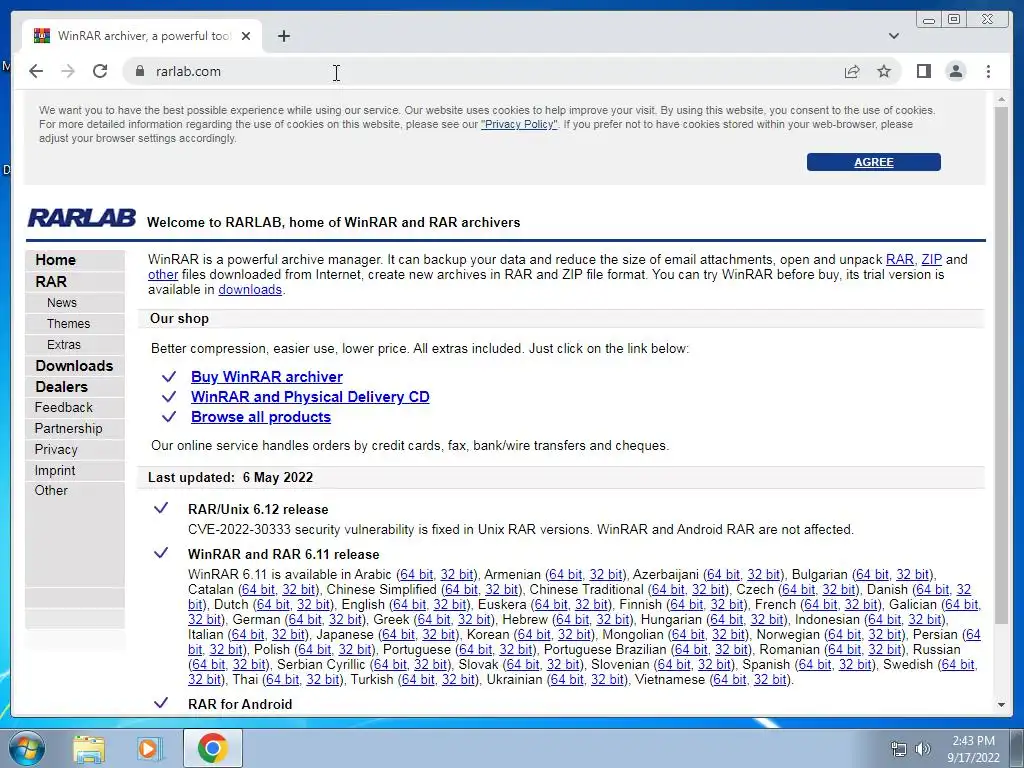The width and height of the screenshot is (1024, 768).
Task: Open Home in the sidebar
Action: tap(56, 260)
